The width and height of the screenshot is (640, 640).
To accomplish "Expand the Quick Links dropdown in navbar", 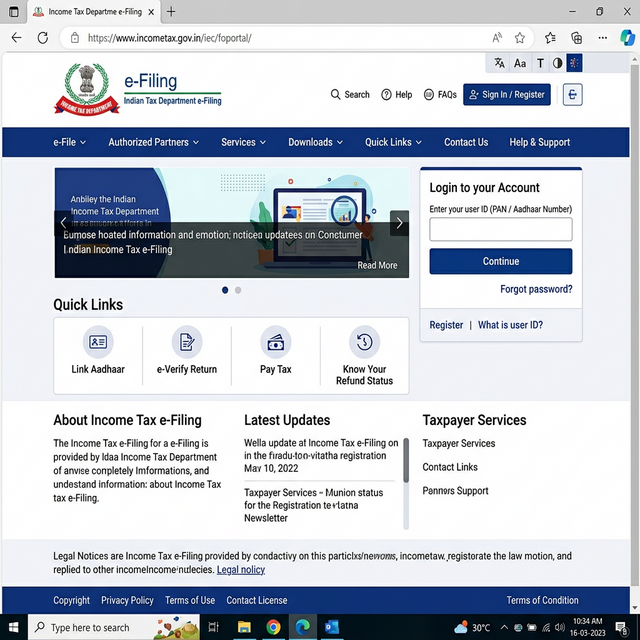I will coord(393,142).
